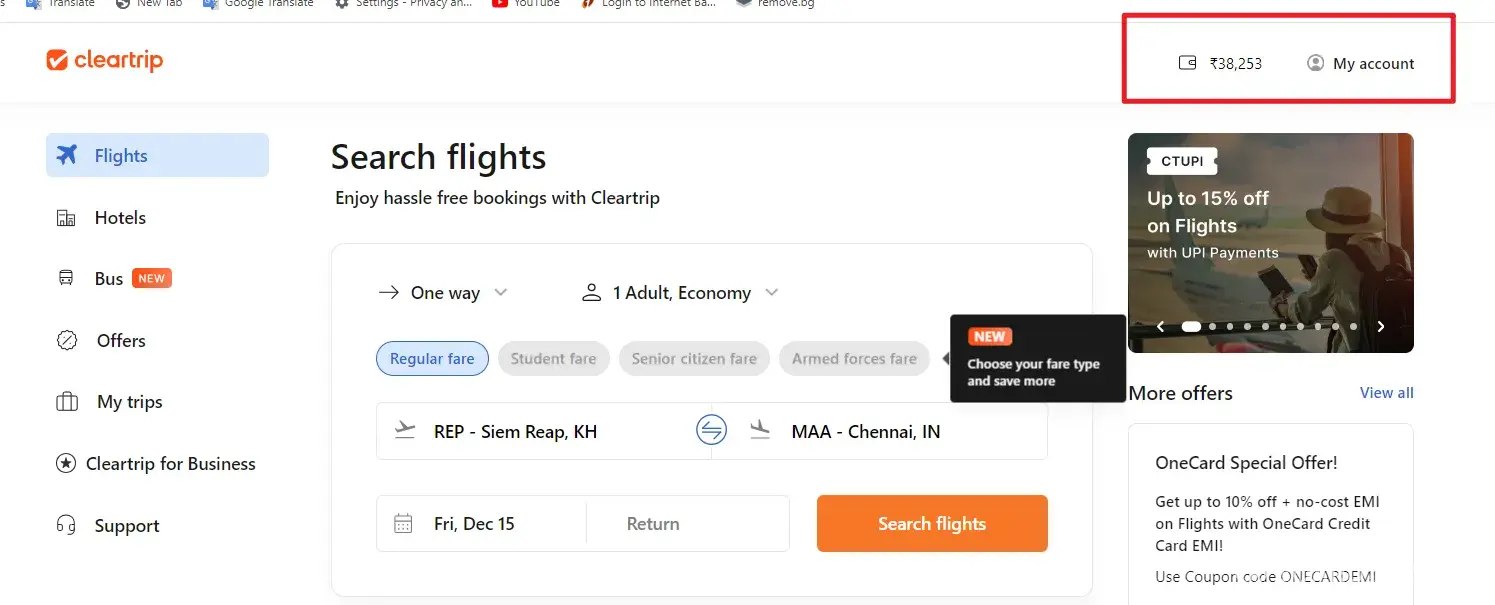Open the 1 Adult, Economy dropdown

point(680,293)
